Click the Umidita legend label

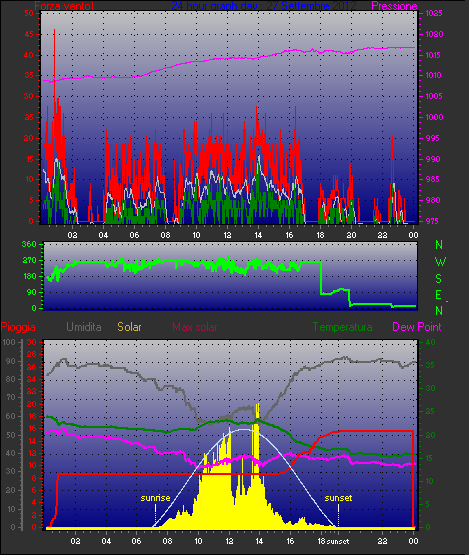[x=84, y=327]
